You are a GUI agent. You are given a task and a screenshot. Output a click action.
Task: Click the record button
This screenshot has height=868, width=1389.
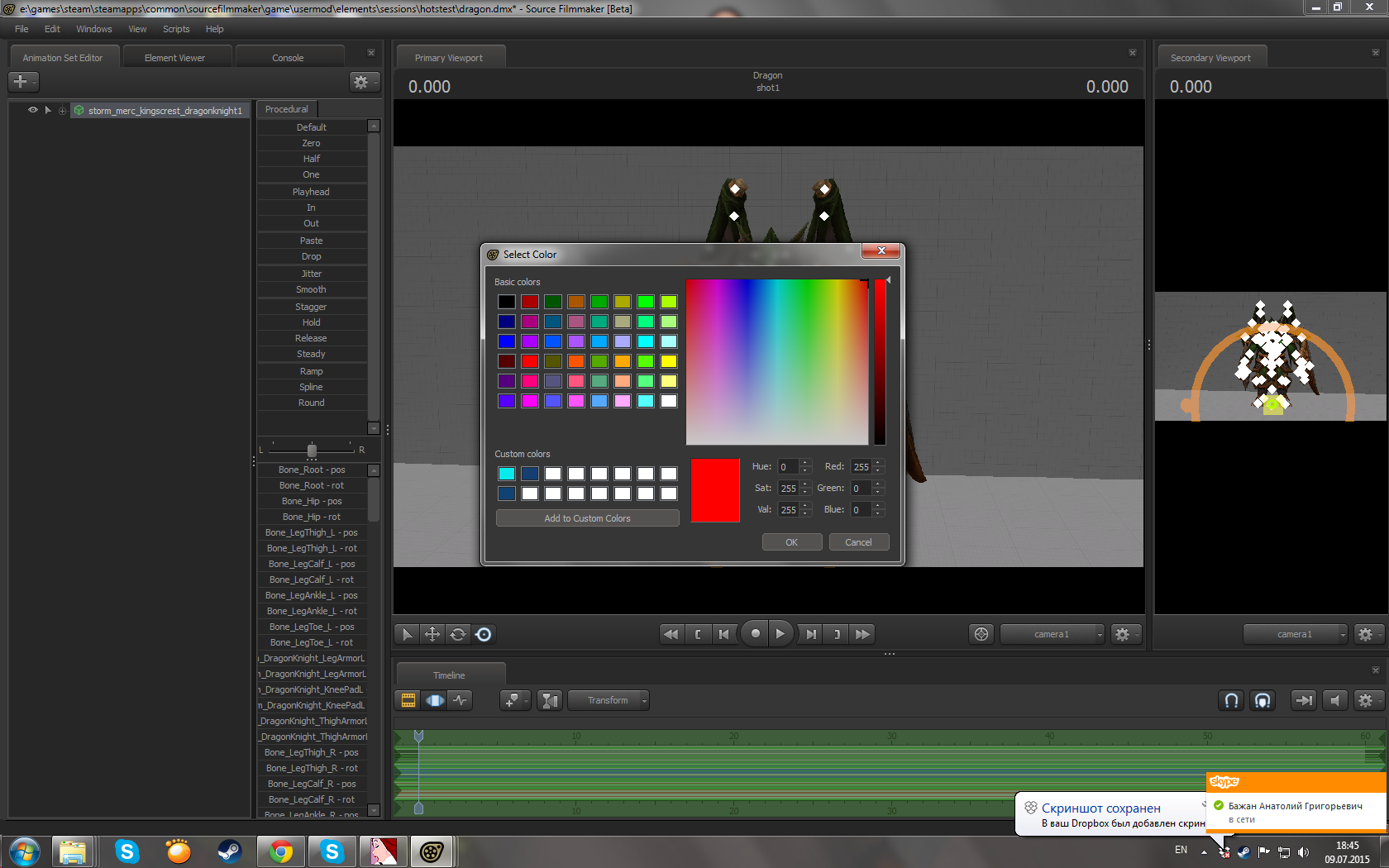coord(755,633)
